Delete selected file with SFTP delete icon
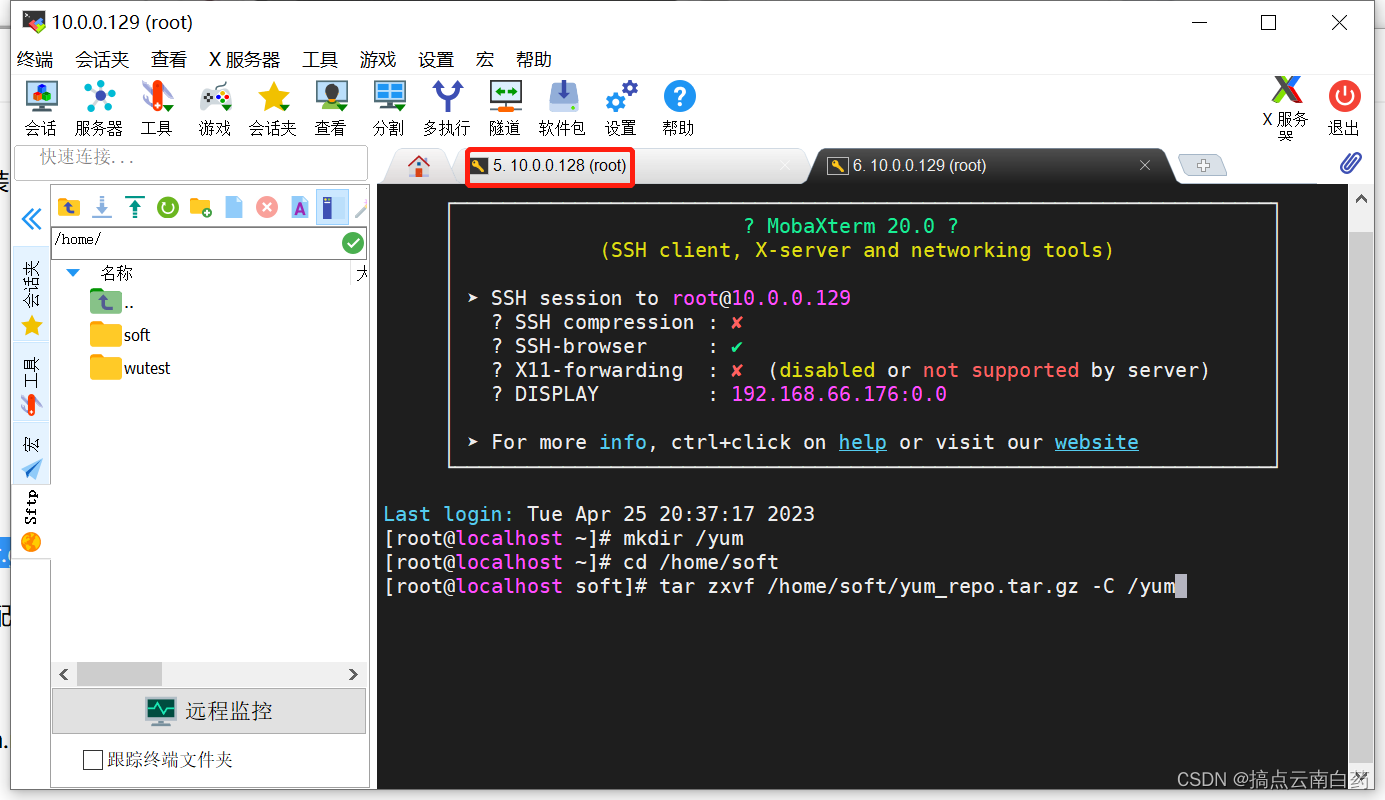Screen dimensions: 1385x800 coord(266,207)
